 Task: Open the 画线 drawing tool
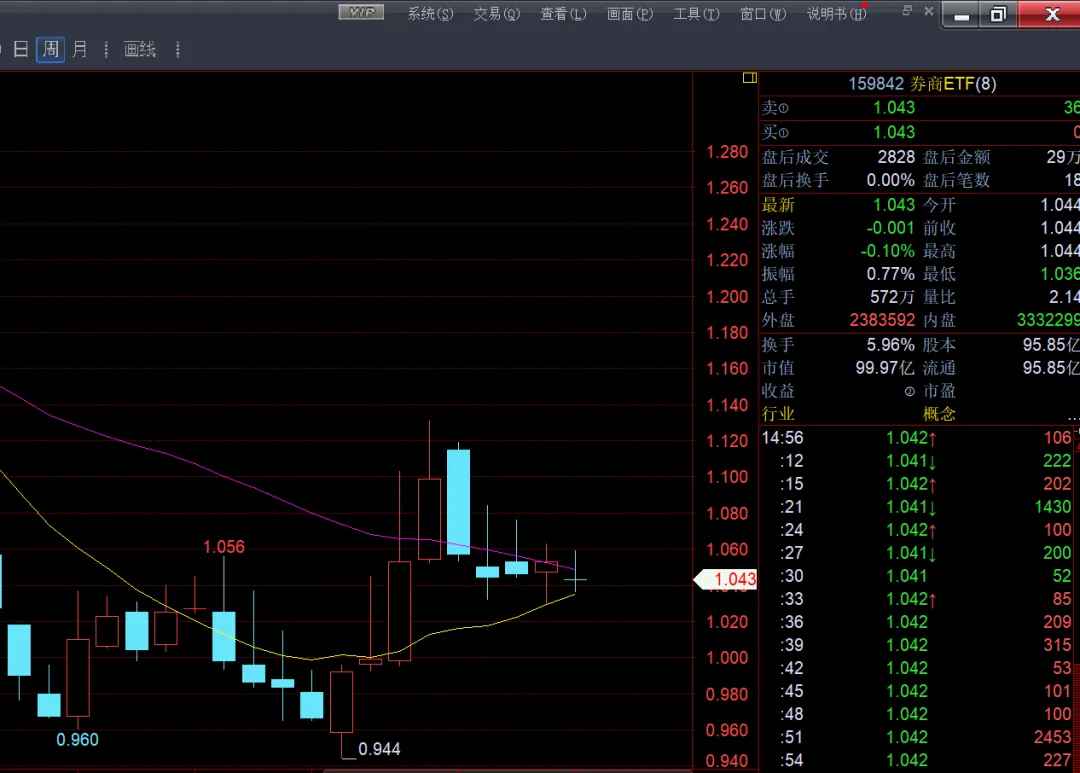[x=140, y=50]
